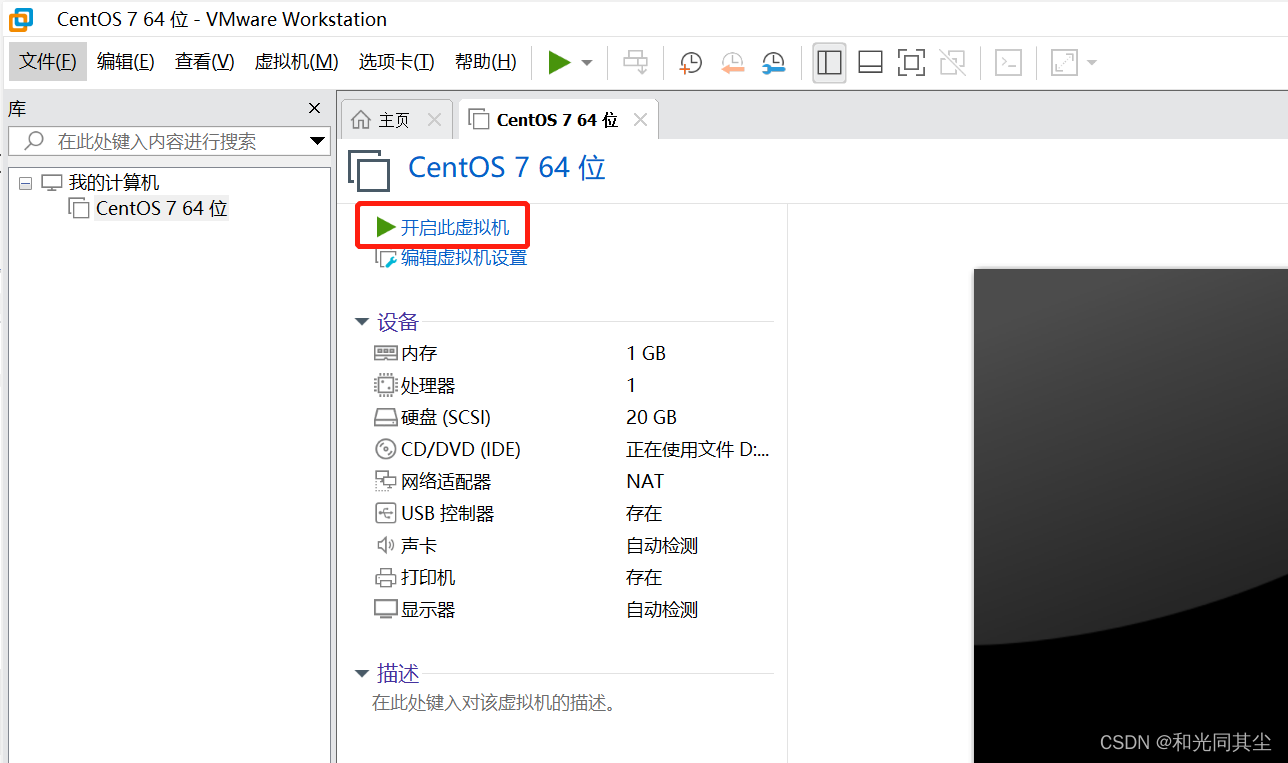
Task: Open the 虚拟机(M) menu
Action: (x=296, y=62)
